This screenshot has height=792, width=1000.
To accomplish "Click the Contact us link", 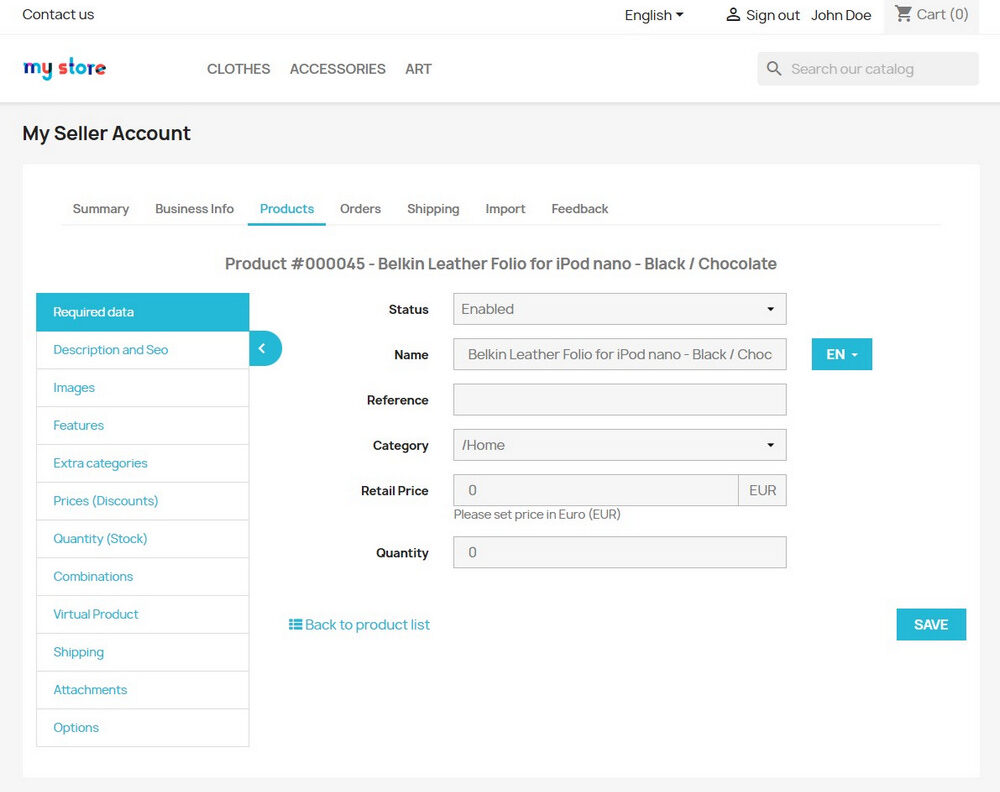I will (58, 14).
